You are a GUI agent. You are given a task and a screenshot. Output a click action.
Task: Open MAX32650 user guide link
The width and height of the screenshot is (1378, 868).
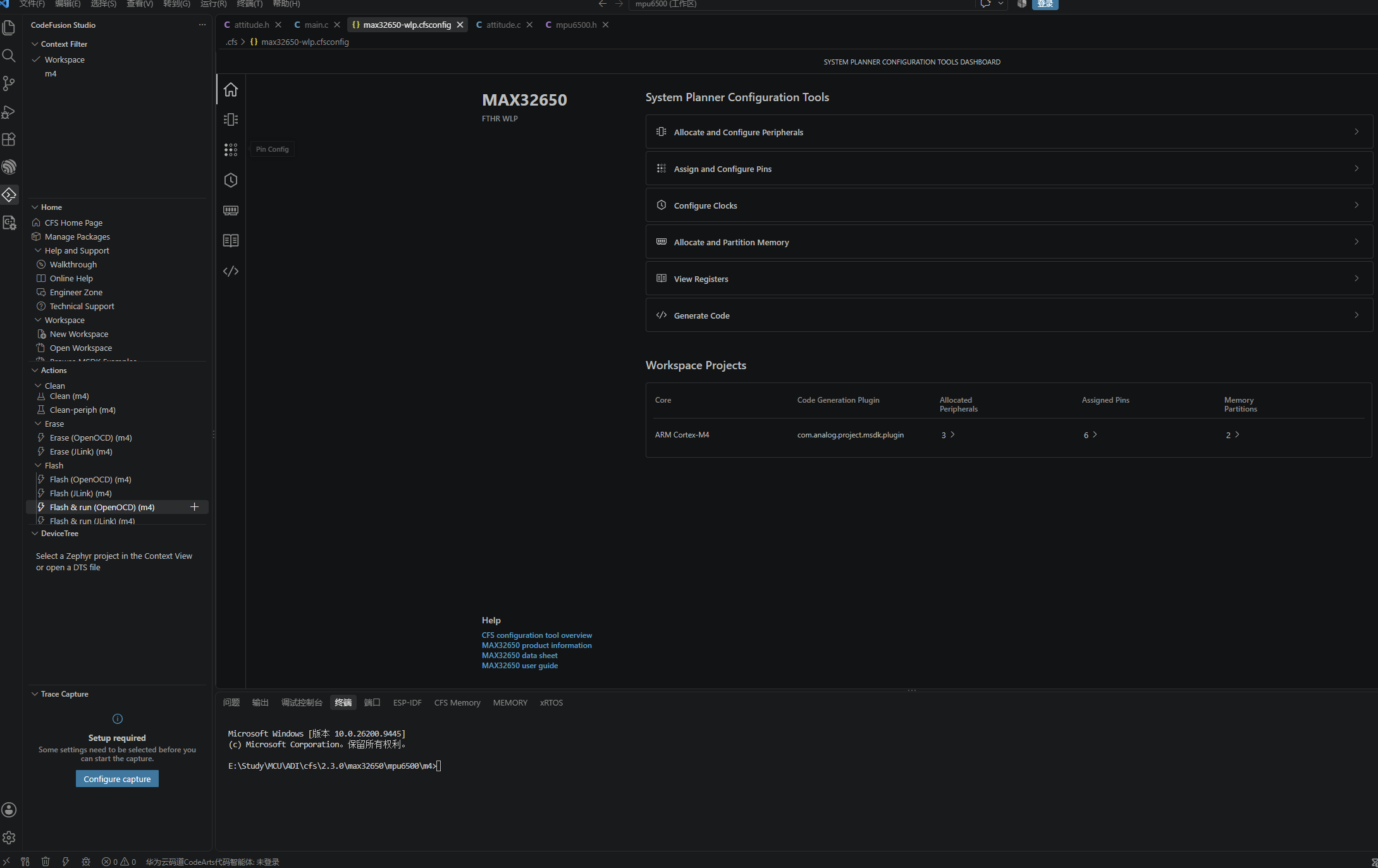tap(520, 666)
